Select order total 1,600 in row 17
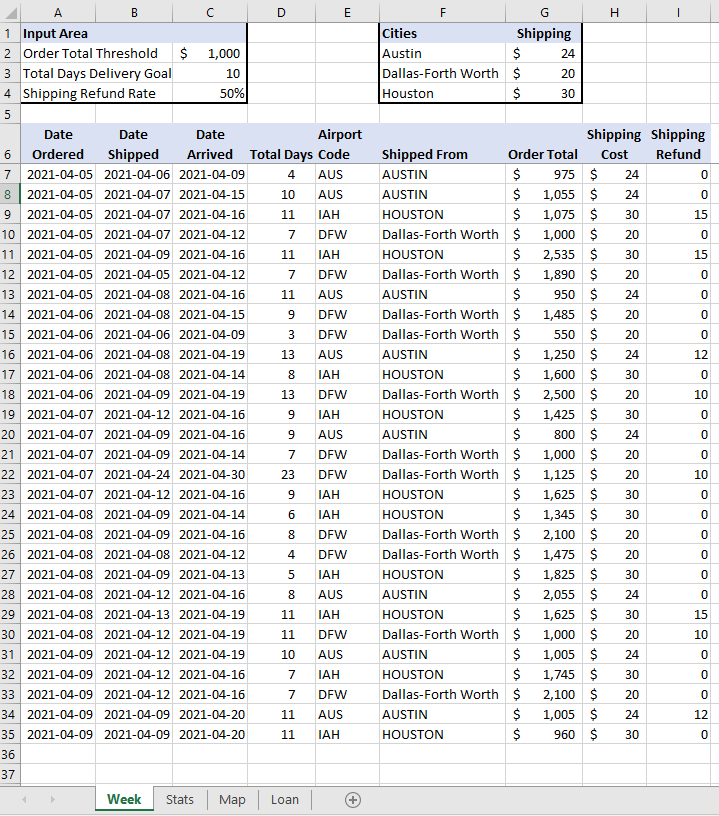Viewport: 719px width, 816px height. click(x=544, y=375)
